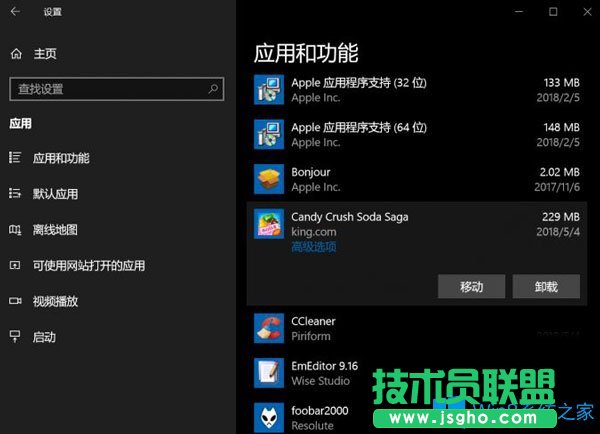The width and height of the screenshot is (600, 434).
Task: Click the Bonjour app icon
Action: [269, 179]
